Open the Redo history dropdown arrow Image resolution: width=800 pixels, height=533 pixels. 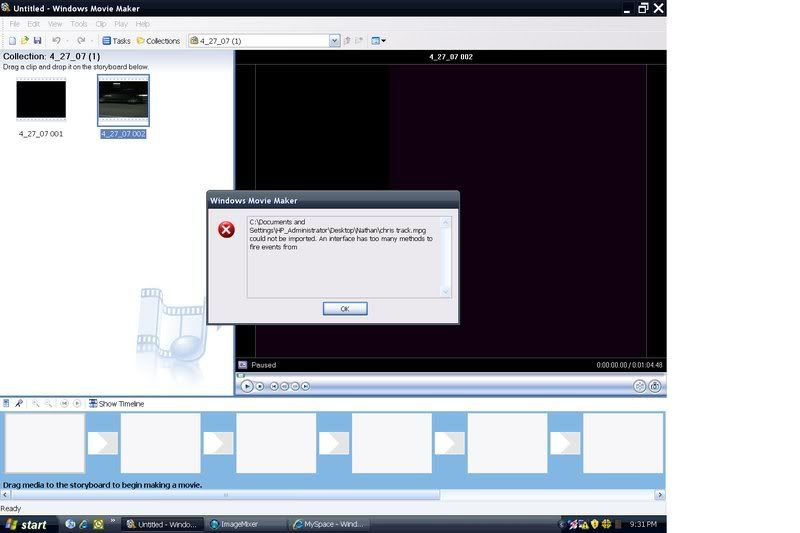tap(92, 41)
